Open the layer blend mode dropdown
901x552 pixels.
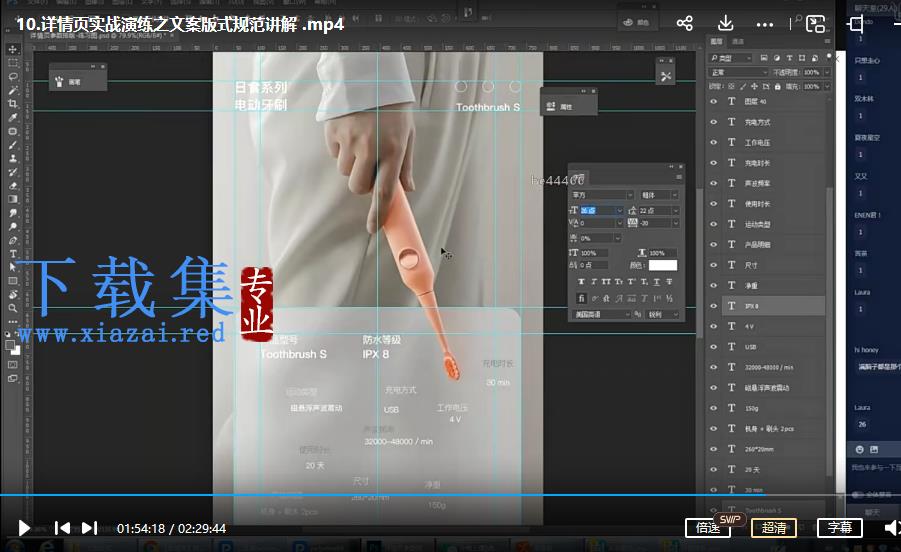tap(738, 72)
